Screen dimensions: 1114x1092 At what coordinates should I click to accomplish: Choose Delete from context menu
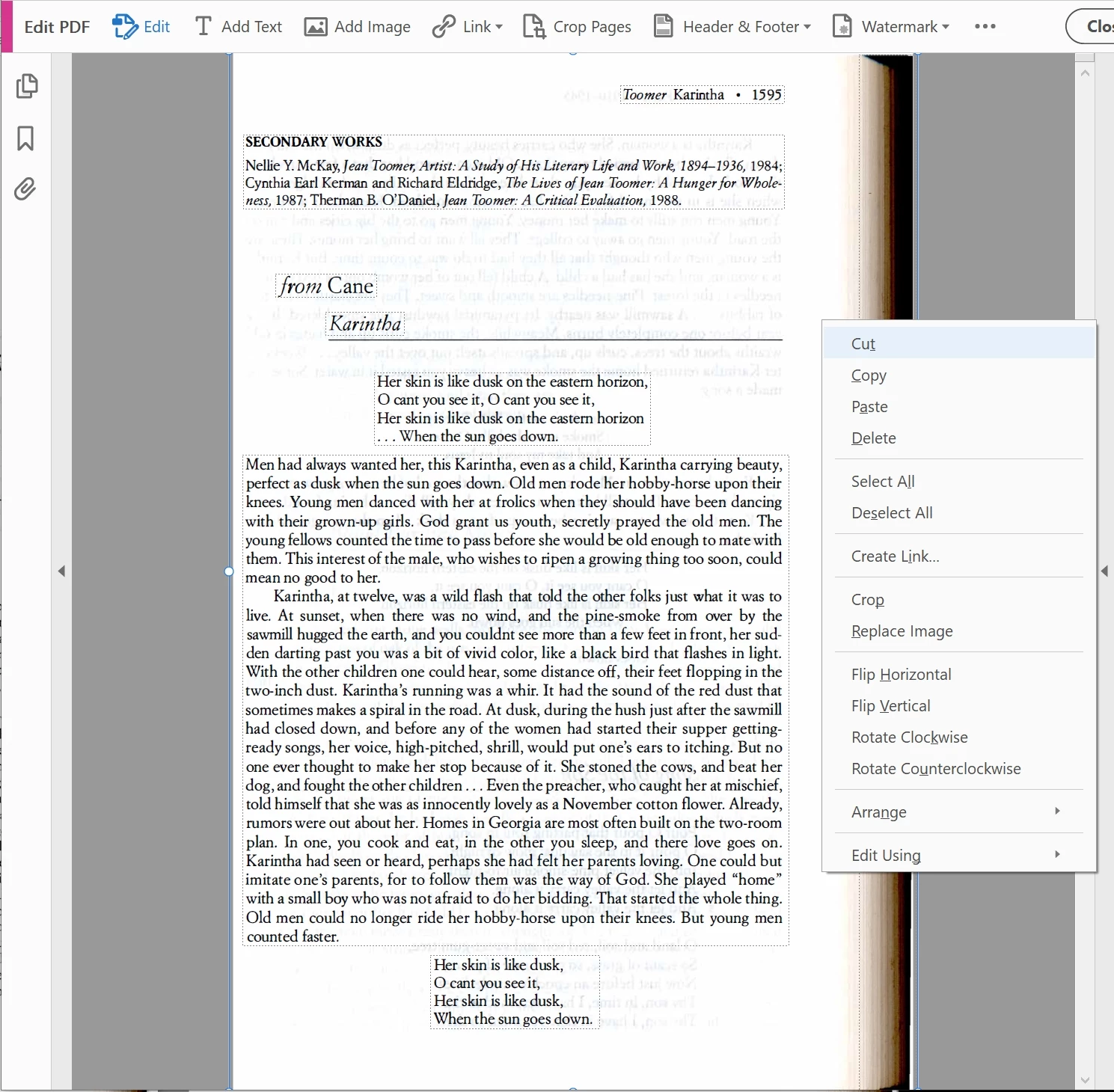tap(959, 438)
